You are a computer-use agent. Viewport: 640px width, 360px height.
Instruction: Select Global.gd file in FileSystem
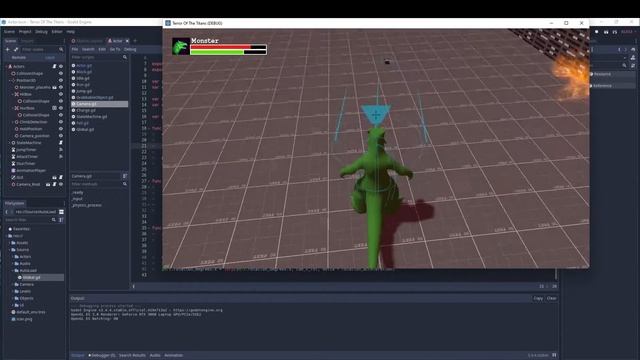tap(31, 278)
